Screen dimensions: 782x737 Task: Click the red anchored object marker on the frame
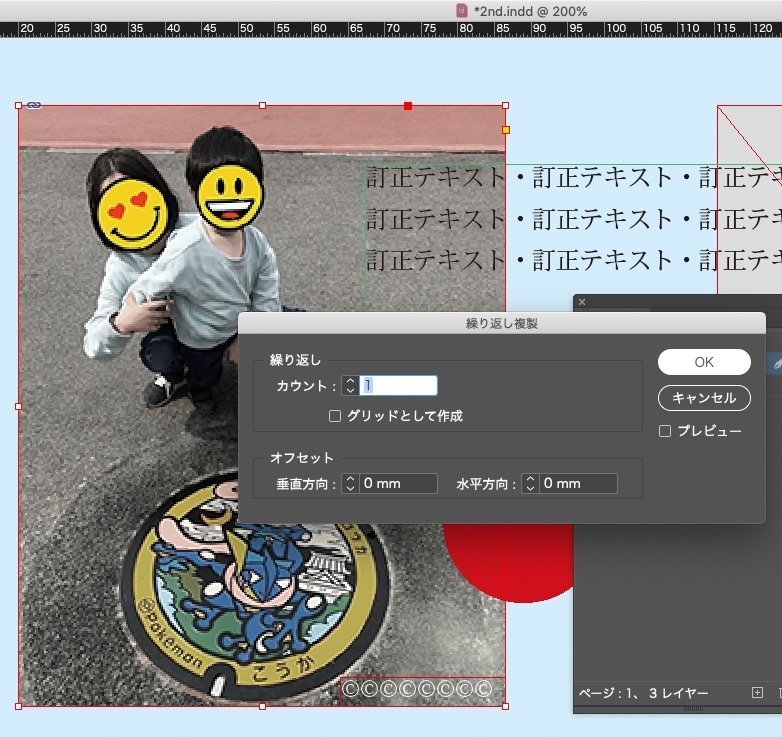coord(408,106)
